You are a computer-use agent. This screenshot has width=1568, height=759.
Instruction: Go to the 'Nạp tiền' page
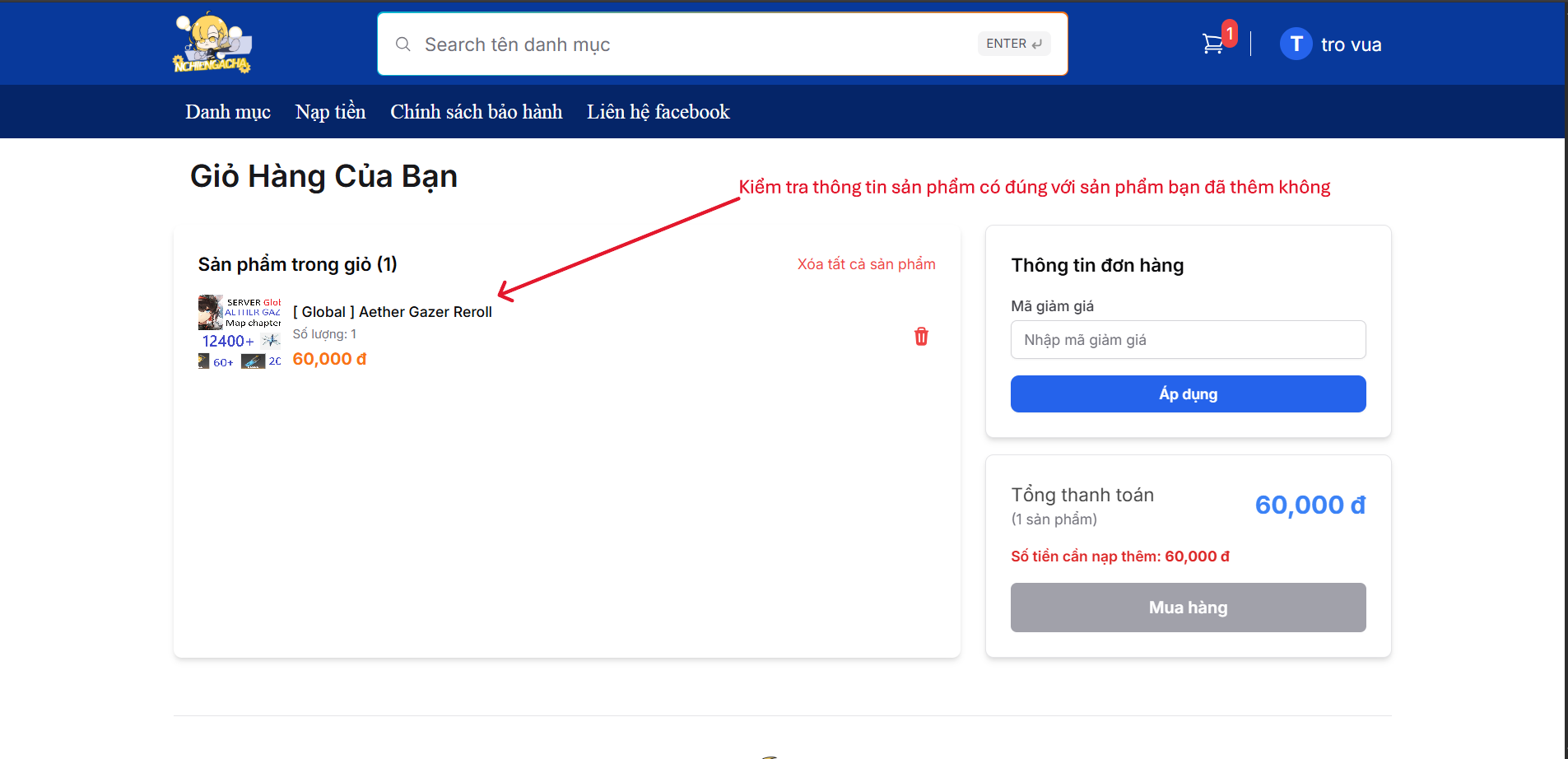[330, 112]
